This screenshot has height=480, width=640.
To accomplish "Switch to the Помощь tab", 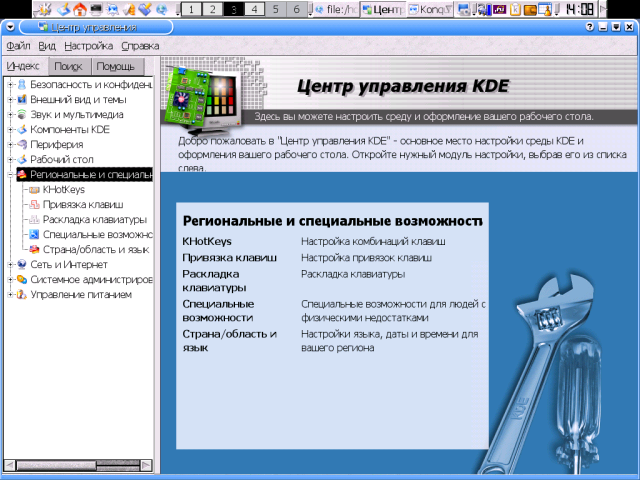I will click(116, 67).
